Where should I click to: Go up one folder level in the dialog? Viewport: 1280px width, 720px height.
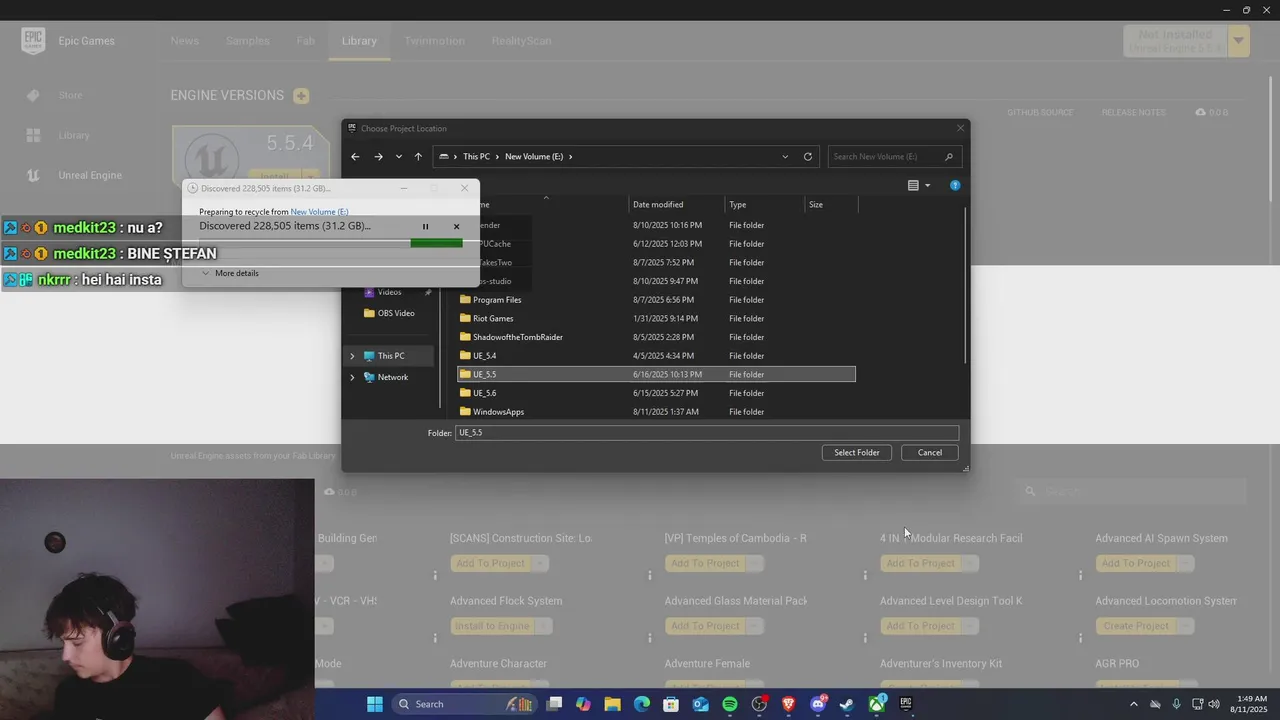(418, 157)
